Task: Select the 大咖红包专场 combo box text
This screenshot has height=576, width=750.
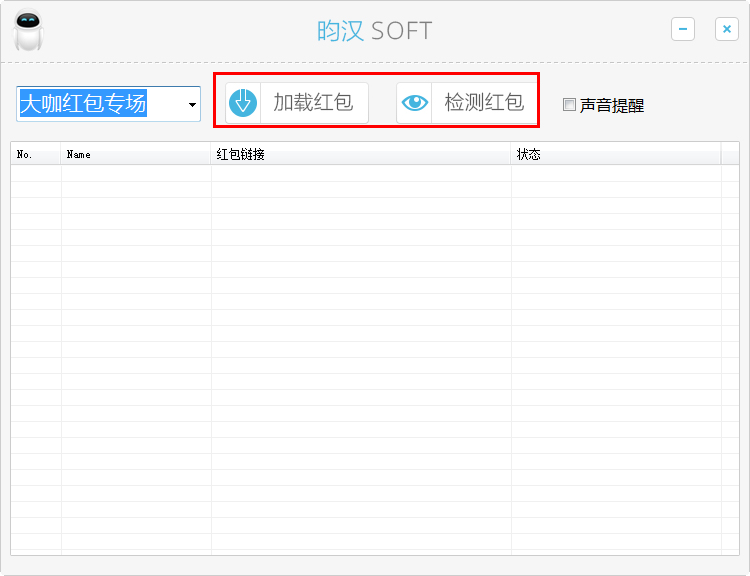Action: (x=84, y=103)
